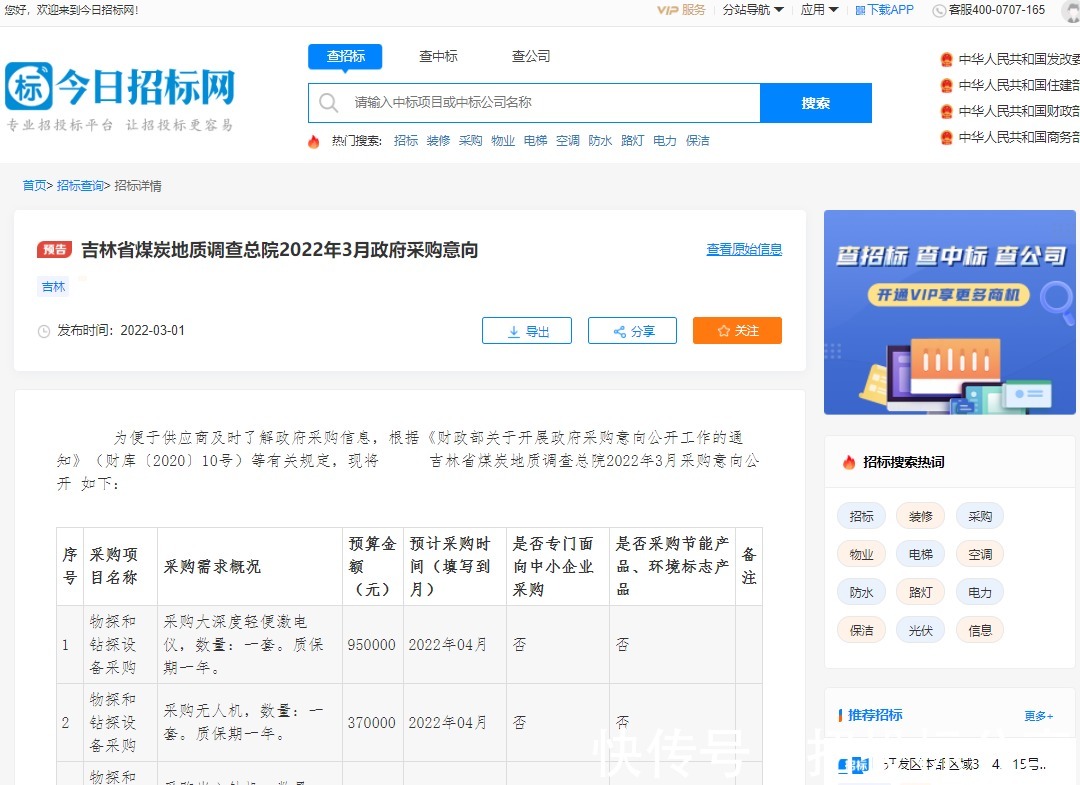Image resolution: width=1080 pixels, height=785 pixels.
Task: Click 空调 pill in 招标搜索热词 panel
Action: (979, 554)
